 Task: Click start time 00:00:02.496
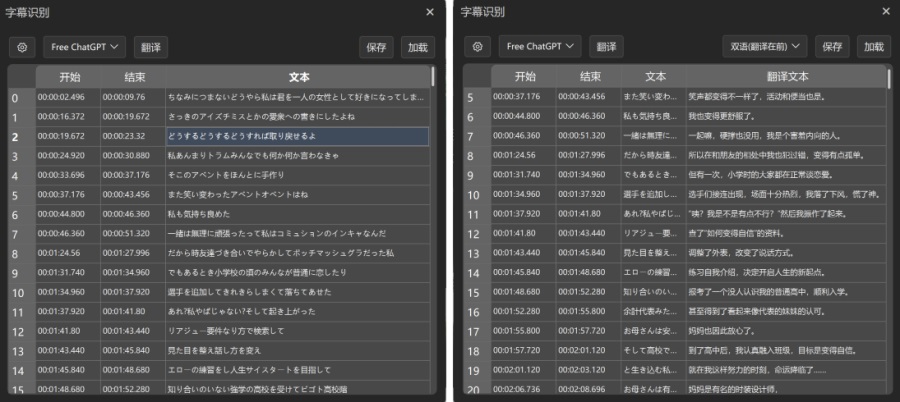[x=68, y=97]
